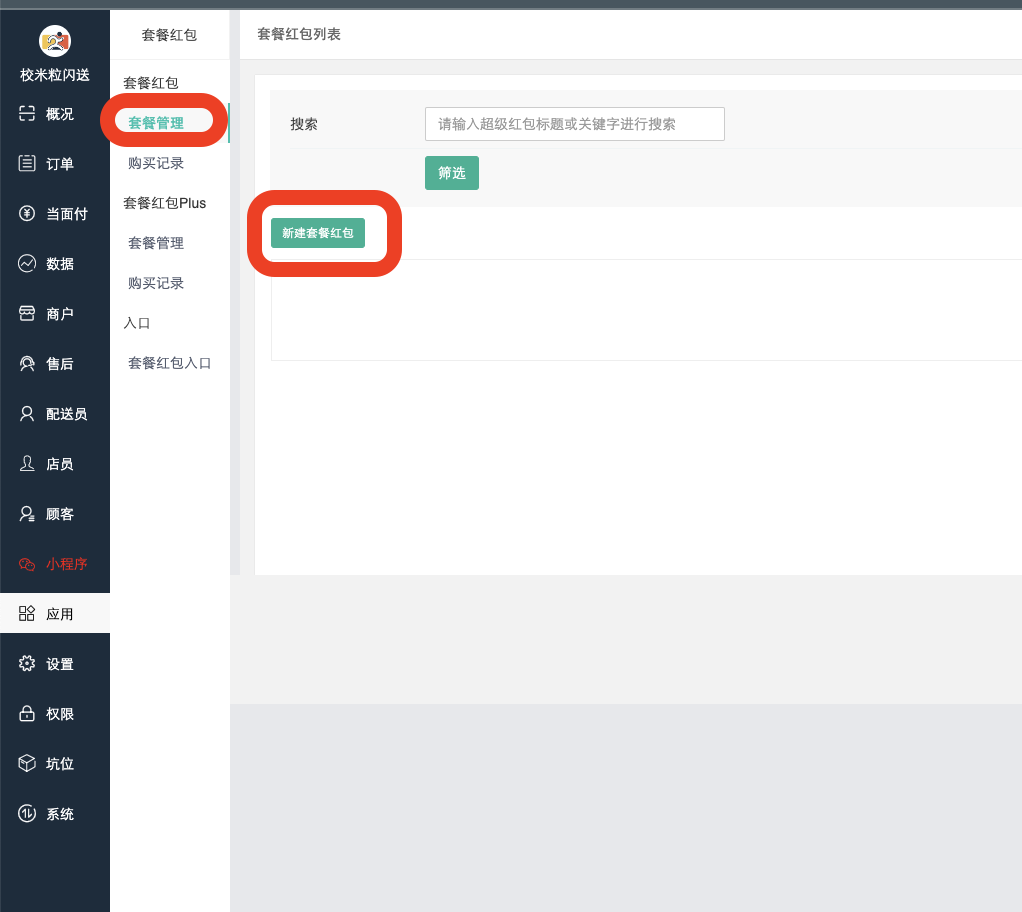Open the 概况 overview icon
The width and height of the screenshot is (1022, 912).
pyautogui.click(x=27, y=113)
